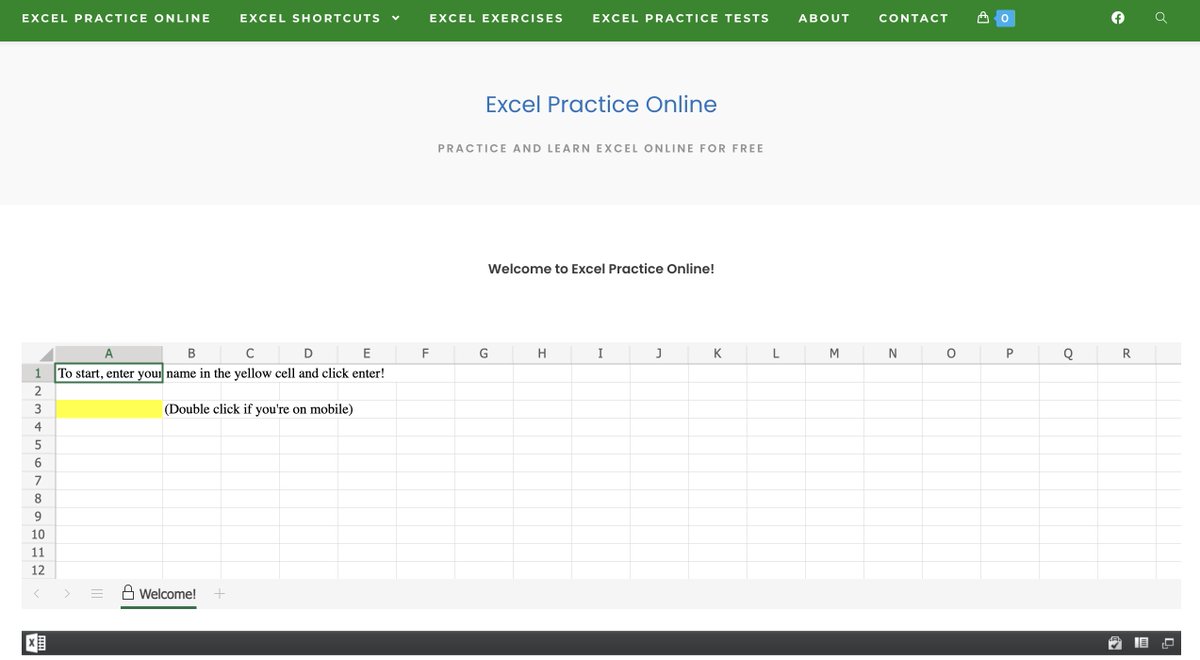This screenshot has height=660, width=1200.
Task: Open Excel Exercises menu item
Action: tap(496, 18)
